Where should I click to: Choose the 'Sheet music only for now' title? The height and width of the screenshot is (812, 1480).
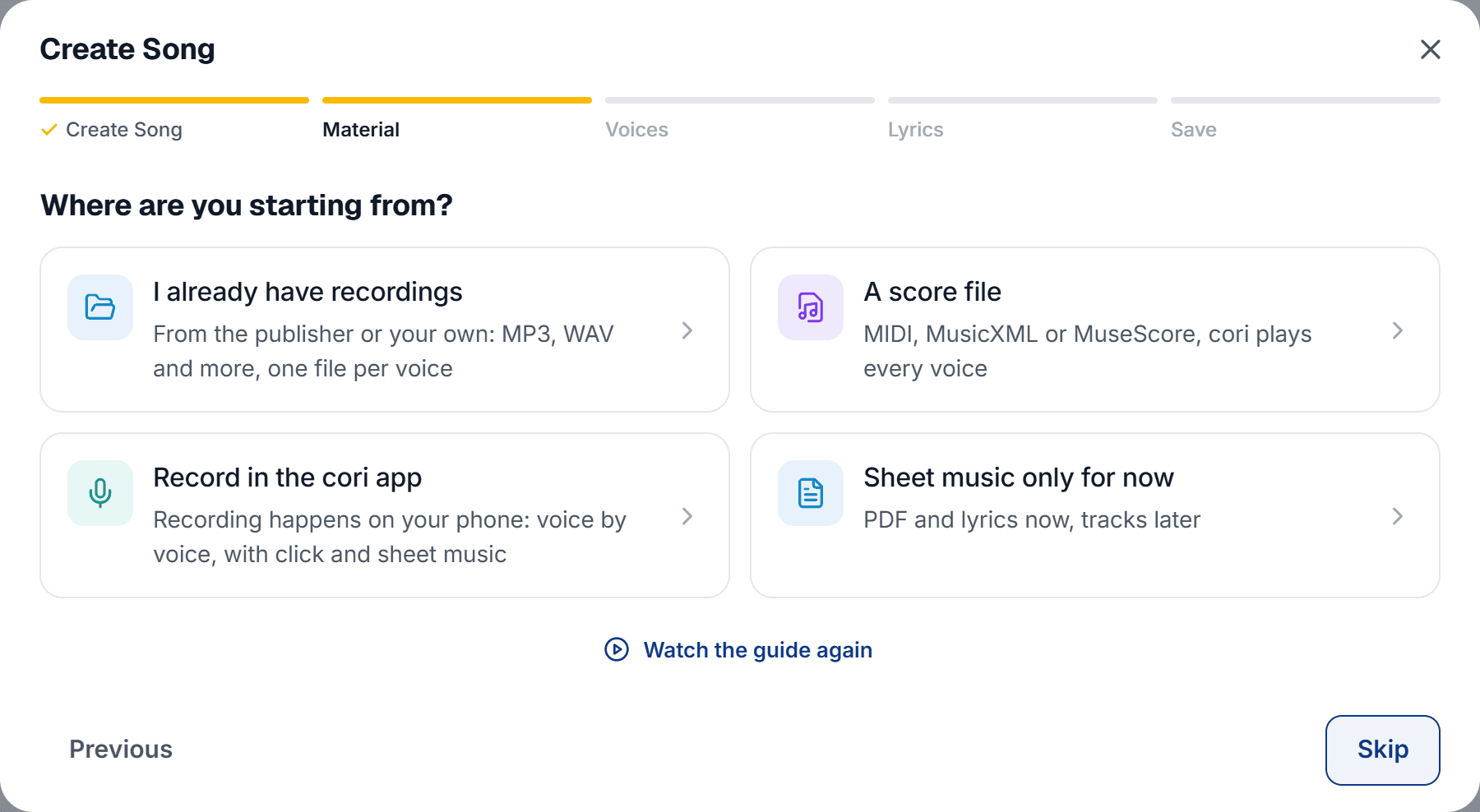click(x=1019, y=478)
